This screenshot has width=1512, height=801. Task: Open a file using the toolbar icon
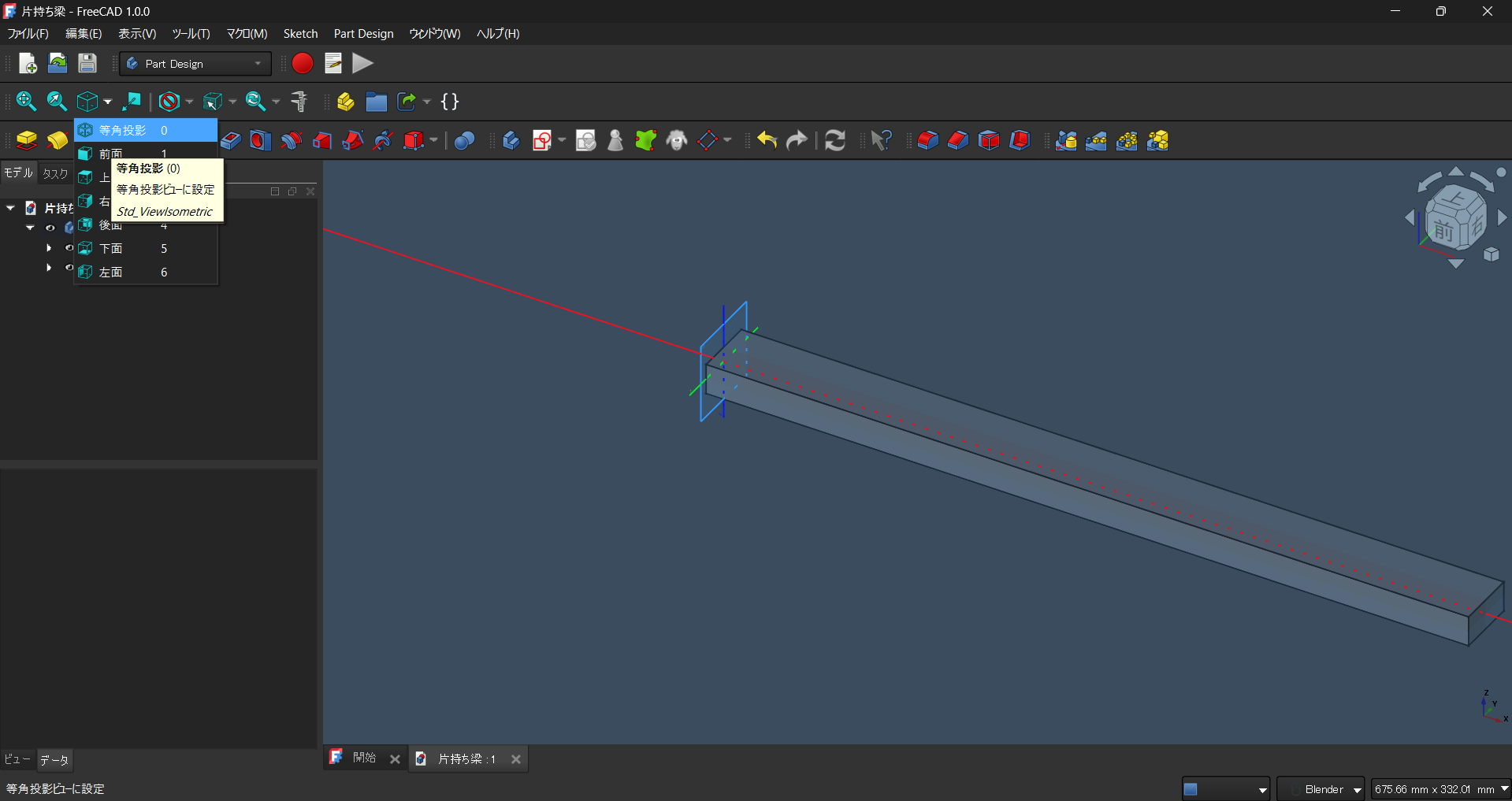click(x=58, y=63)
